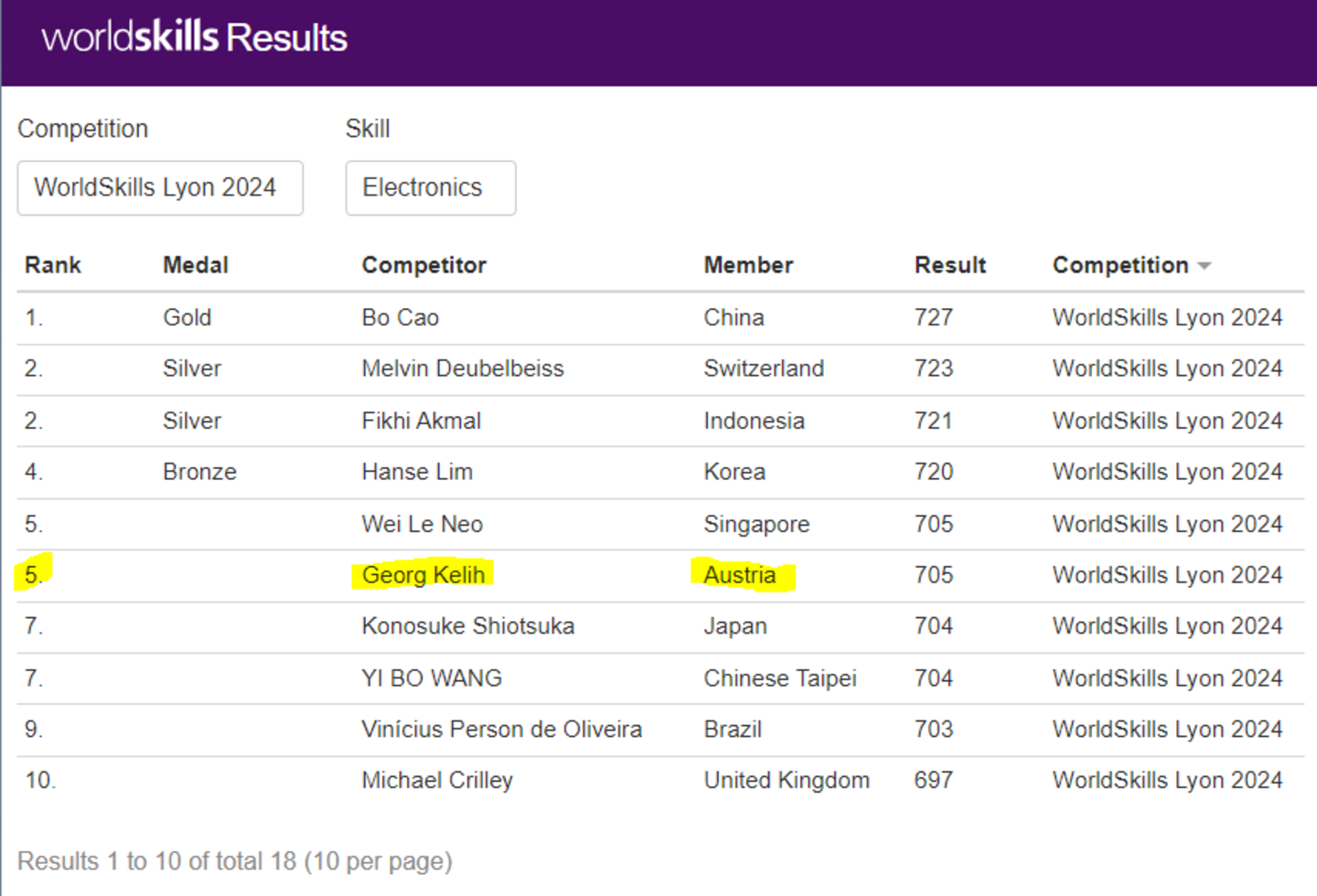The image size is (1317, 896).
Task: Select Melvin Deubelbeiss competitor entry
Action: click(x=462, y=368)
